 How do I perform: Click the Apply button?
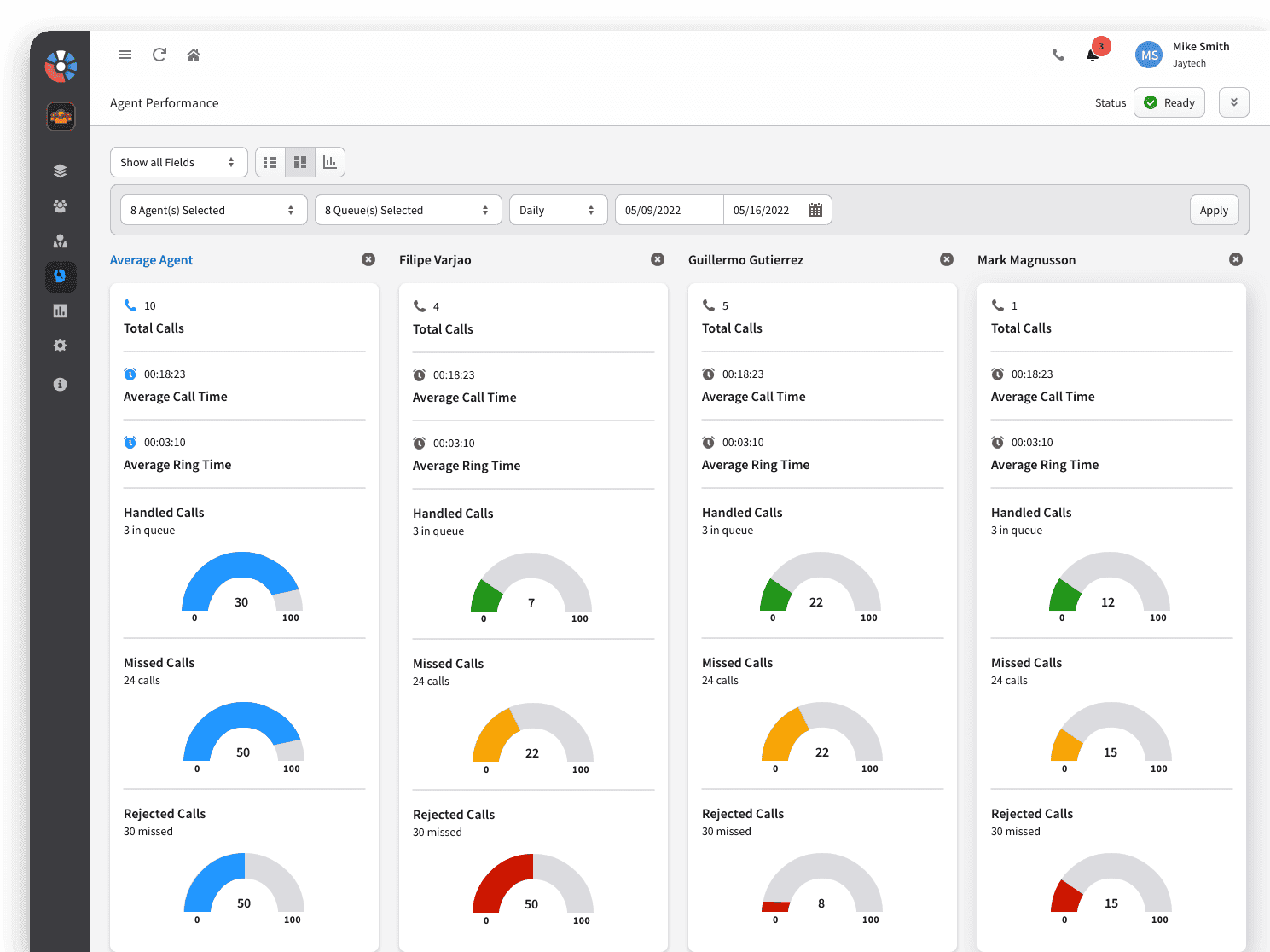[x=1214, y=210]
